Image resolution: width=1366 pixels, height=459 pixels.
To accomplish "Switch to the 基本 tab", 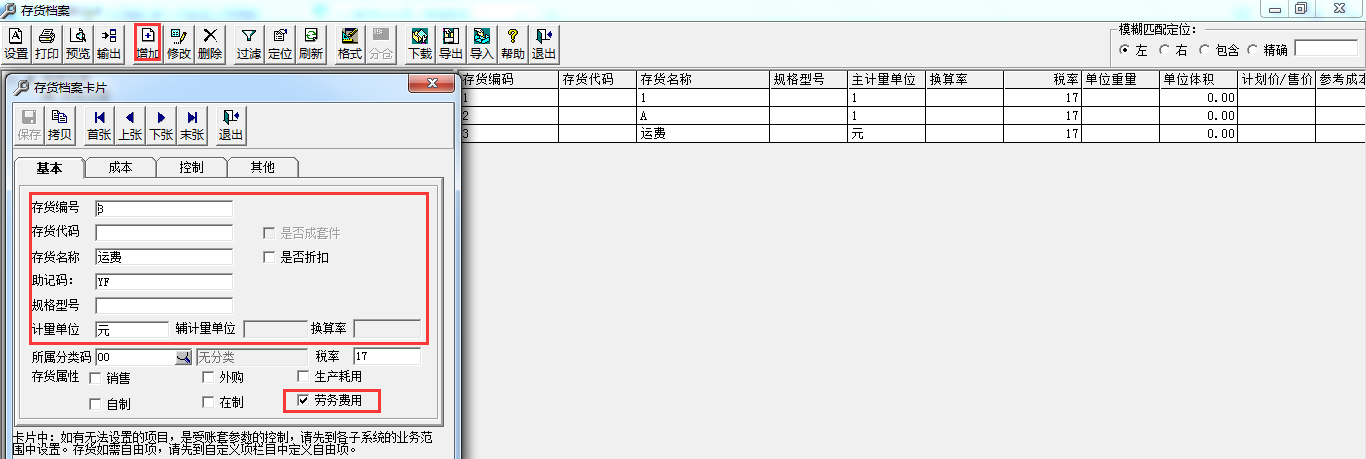I will (48, 167).
